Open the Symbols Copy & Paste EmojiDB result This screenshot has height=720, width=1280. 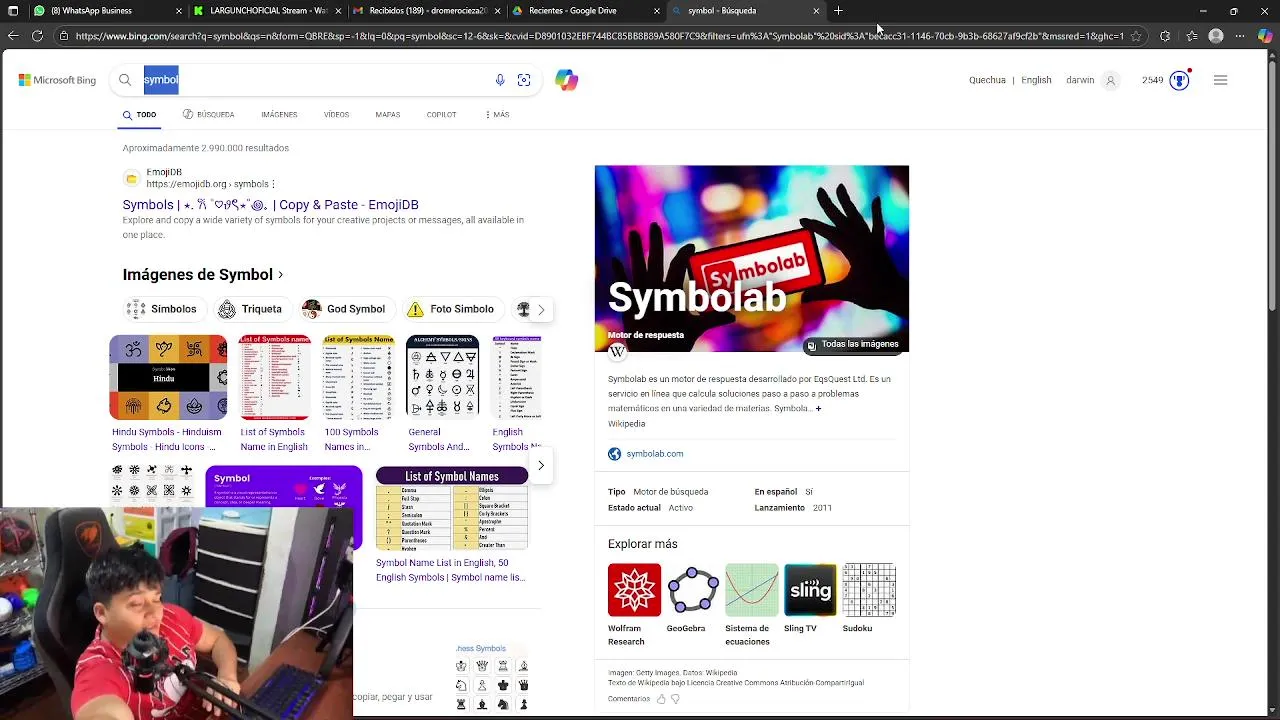[x=270, y=205]
